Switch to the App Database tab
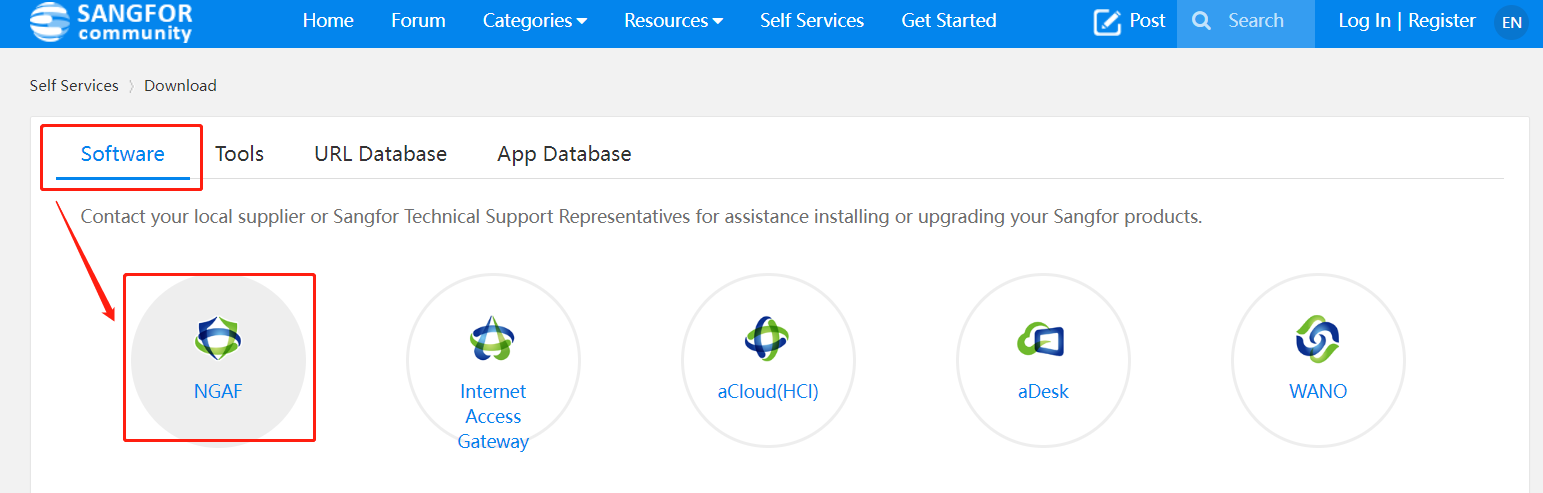 [564, 154]
